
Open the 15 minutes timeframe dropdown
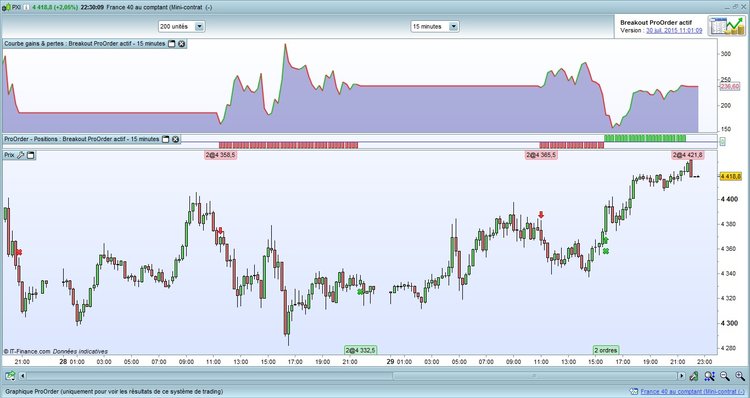click(x=435, y=26)
